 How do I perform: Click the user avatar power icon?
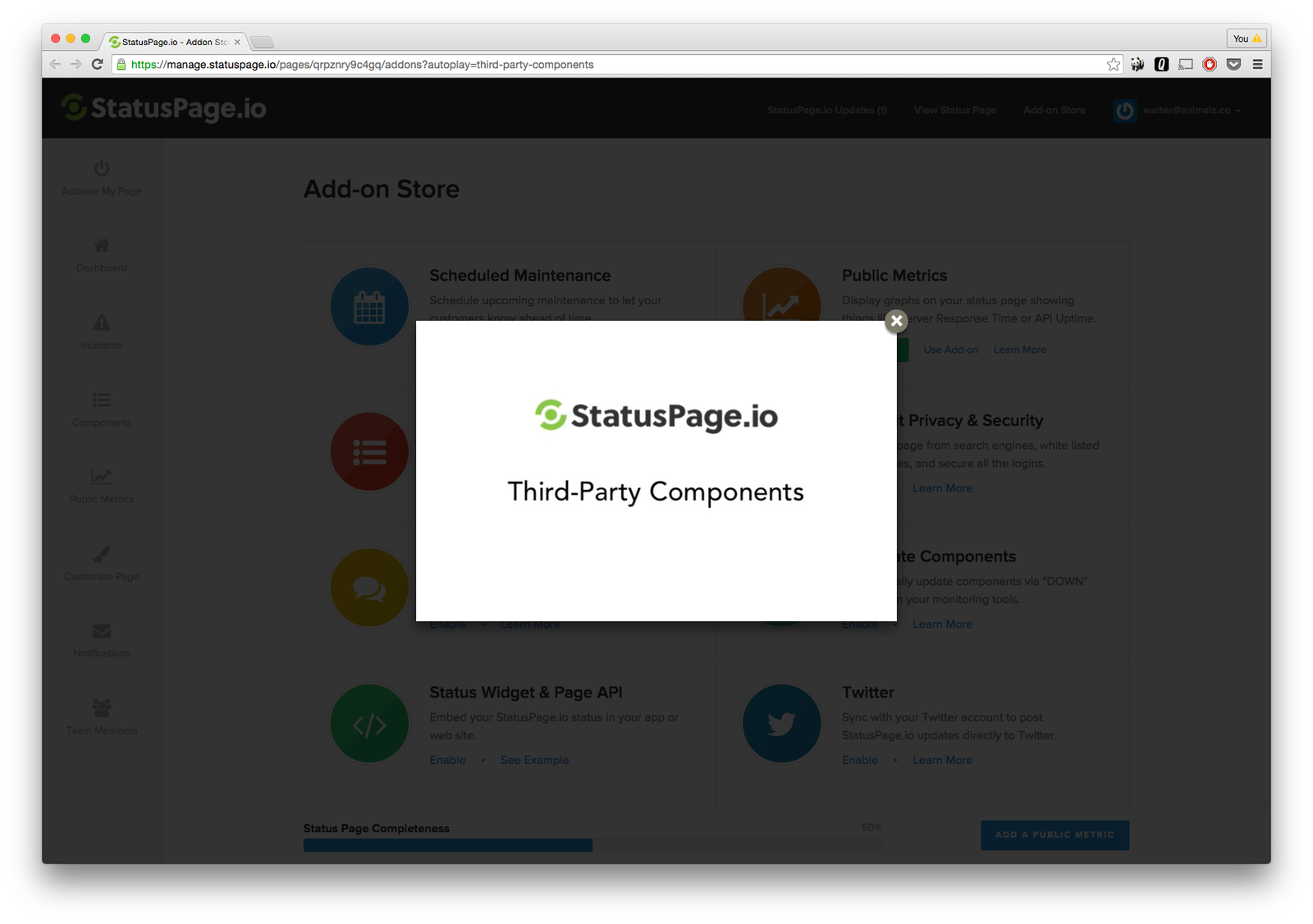point(1125,110)
